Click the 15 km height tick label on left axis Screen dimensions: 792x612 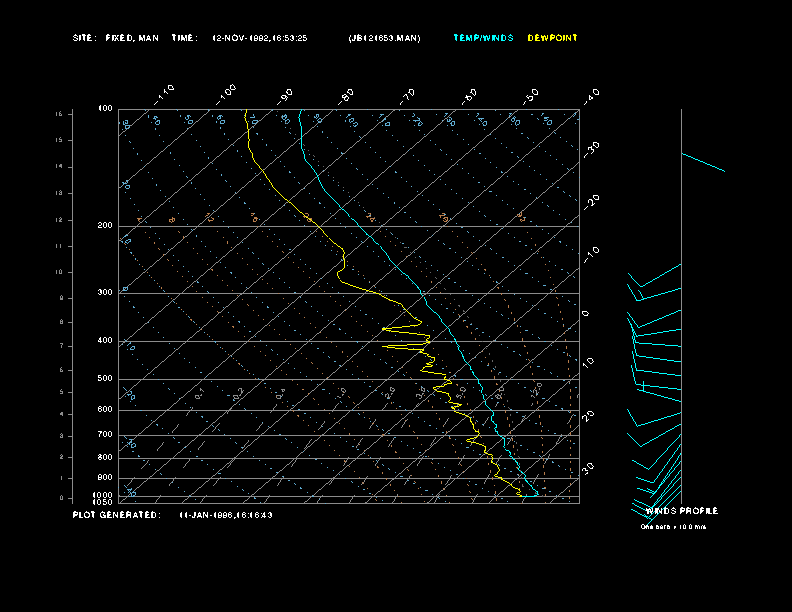click(59, 114)
